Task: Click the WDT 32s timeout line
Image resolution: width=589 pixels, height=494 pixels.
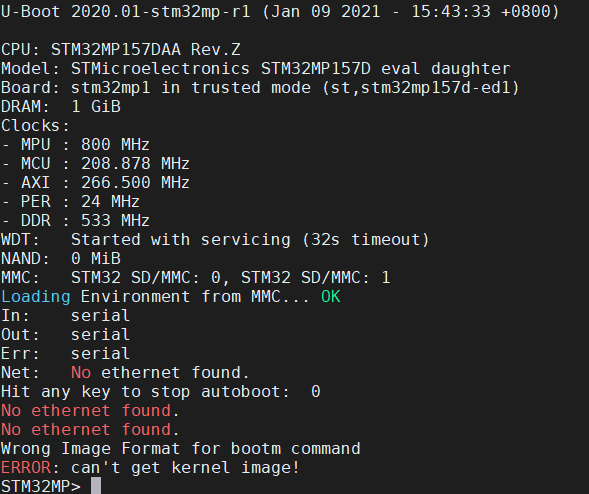Action: [x=215, y=240]
